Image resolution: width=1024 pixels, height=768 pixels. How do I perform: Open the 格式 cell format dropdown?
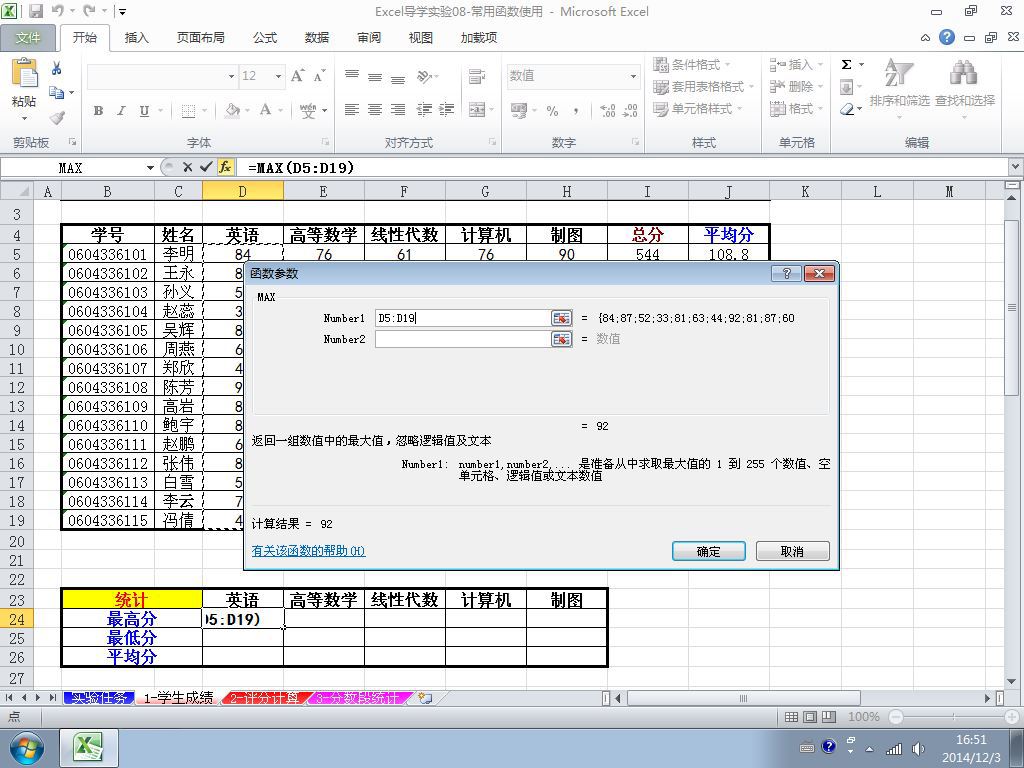[796, 108]
